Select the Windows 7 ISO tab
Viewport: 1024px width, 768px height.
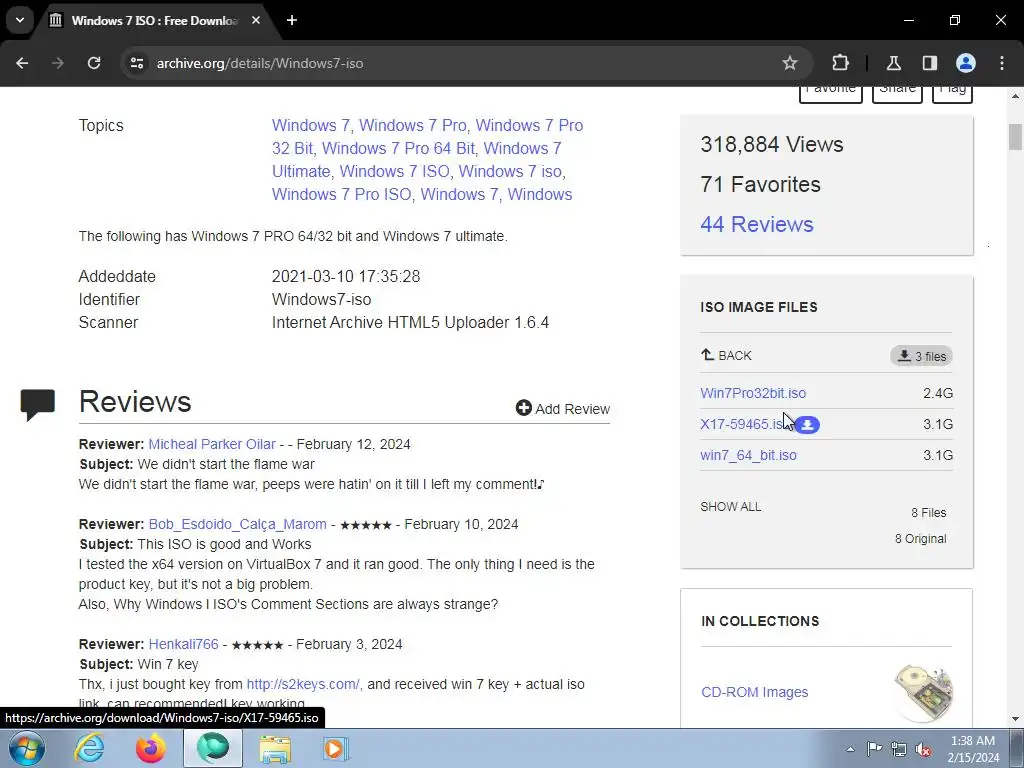[x=155, y=21]
